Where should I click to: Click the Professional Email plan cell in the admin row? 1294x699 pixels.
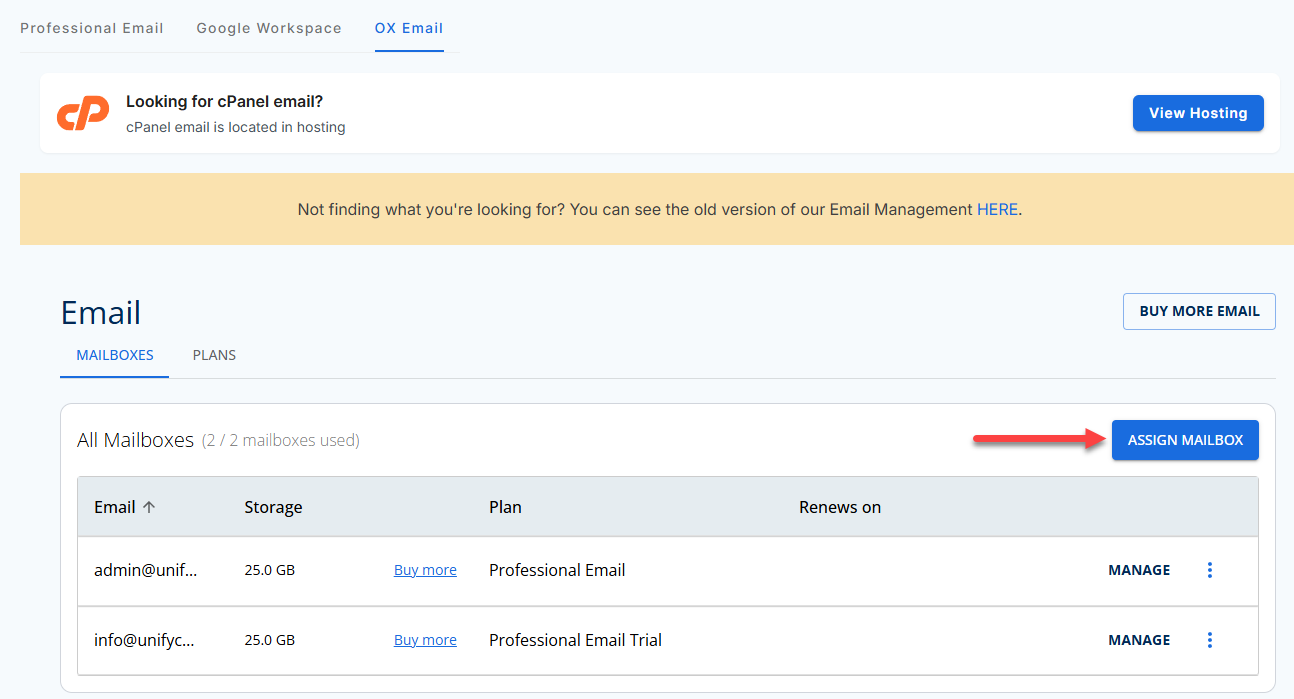coord(557,570)
